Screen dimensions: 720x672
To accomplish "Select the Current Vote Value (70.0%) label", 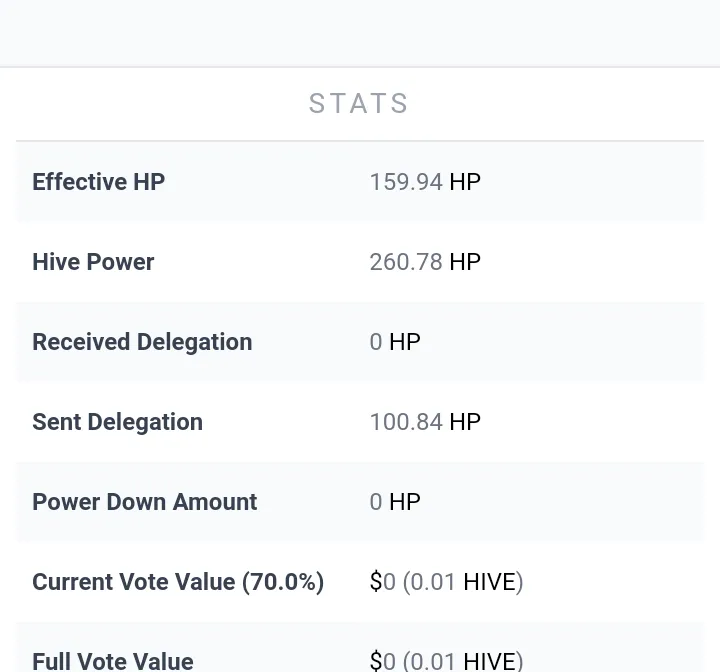I will (178, 582).
